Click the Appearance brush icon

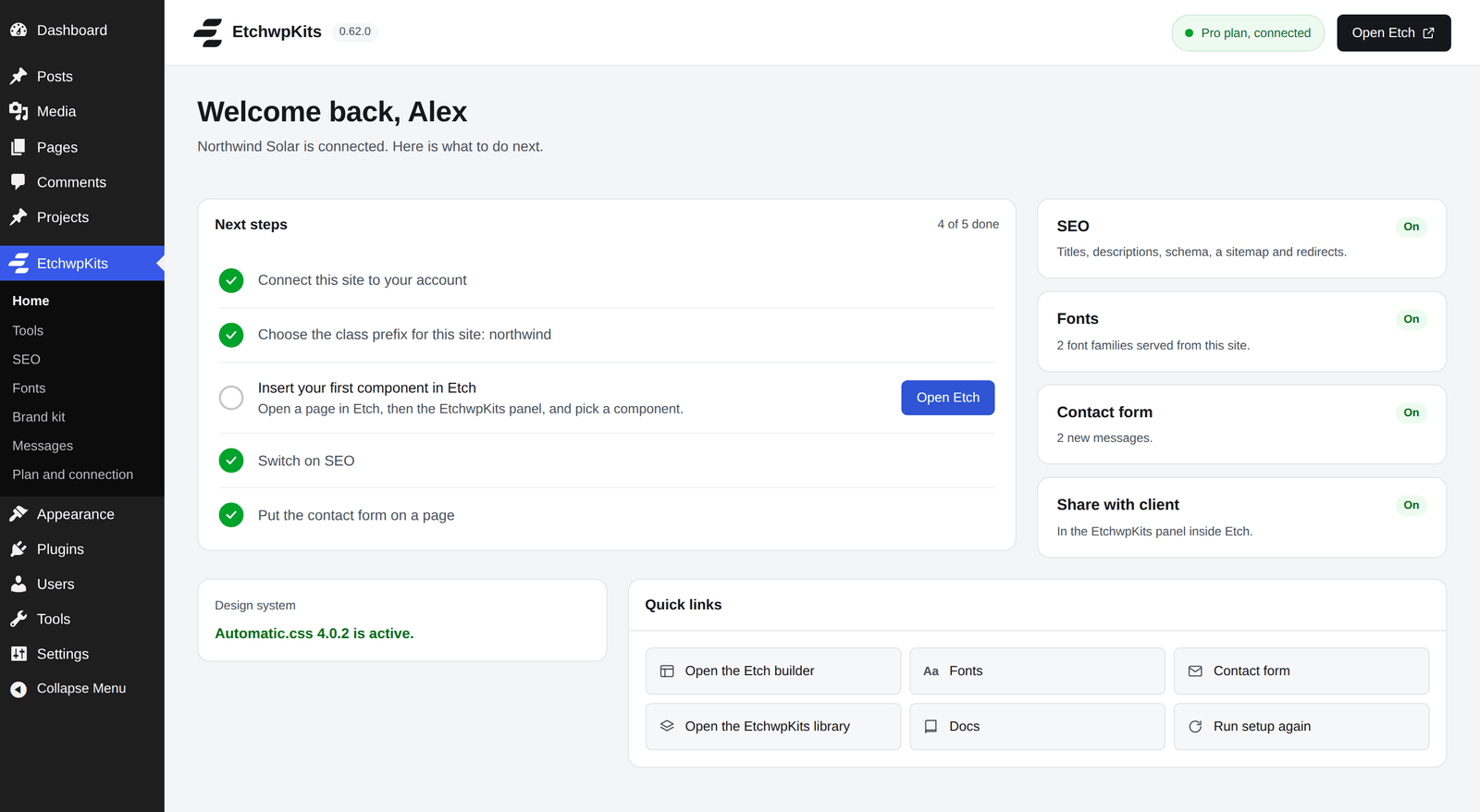(18, 514)
